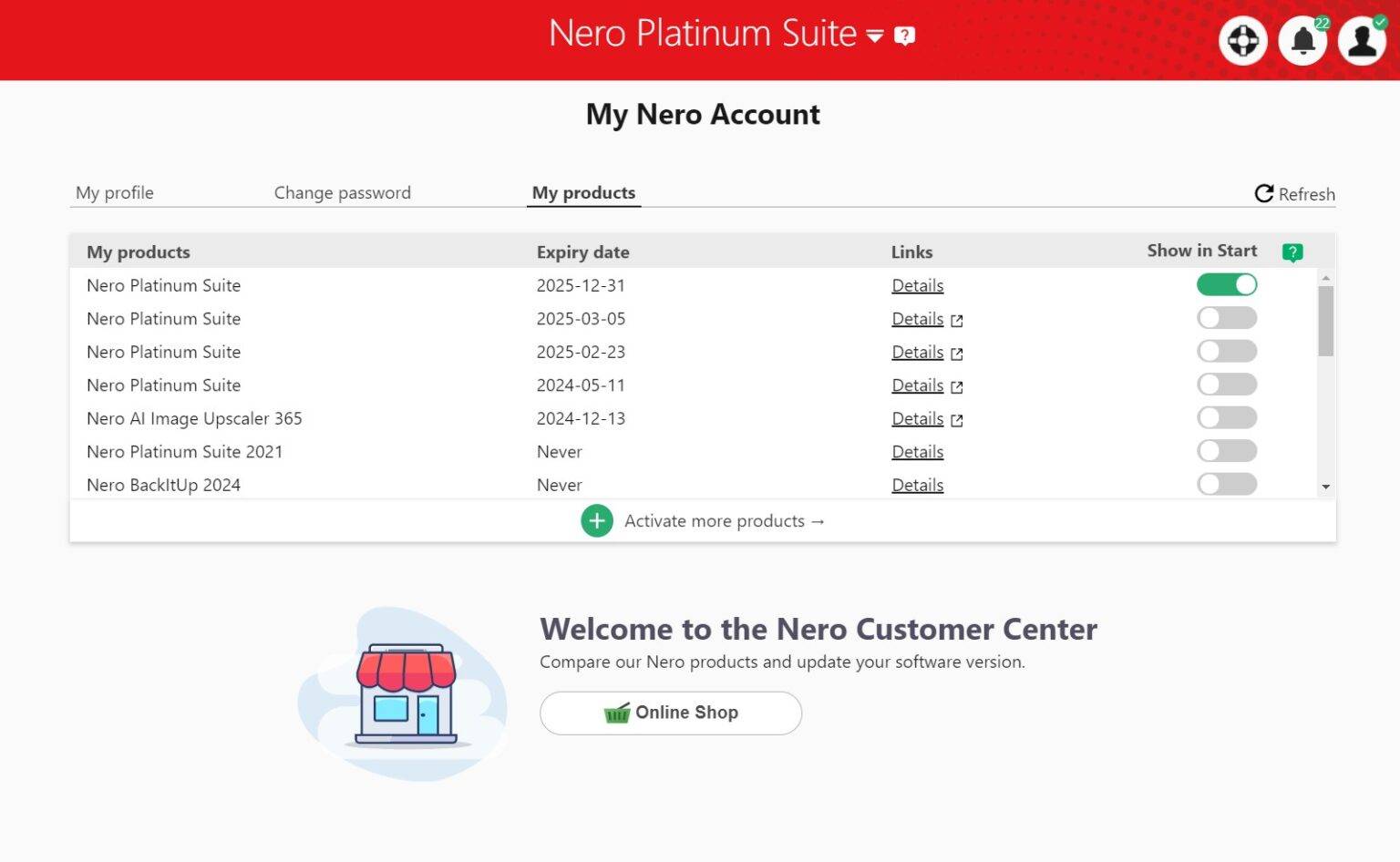
Task: Click the green plus icon for activating products
Action: click(x=597, y=520)
